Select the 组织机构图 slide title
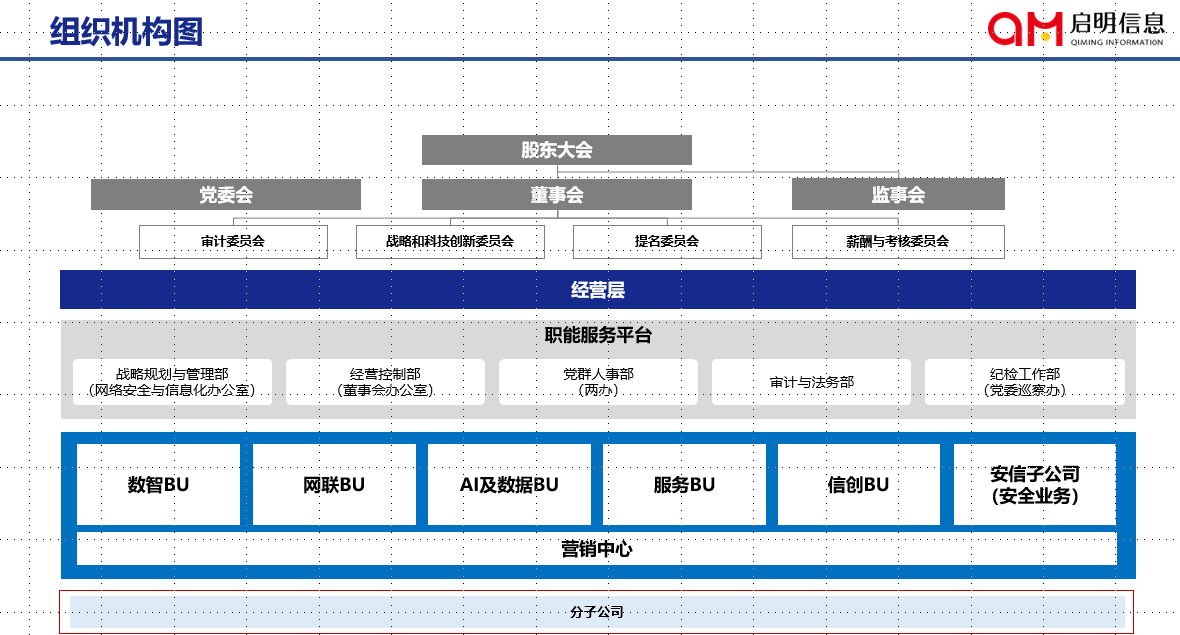 click(x=127, y=32)
